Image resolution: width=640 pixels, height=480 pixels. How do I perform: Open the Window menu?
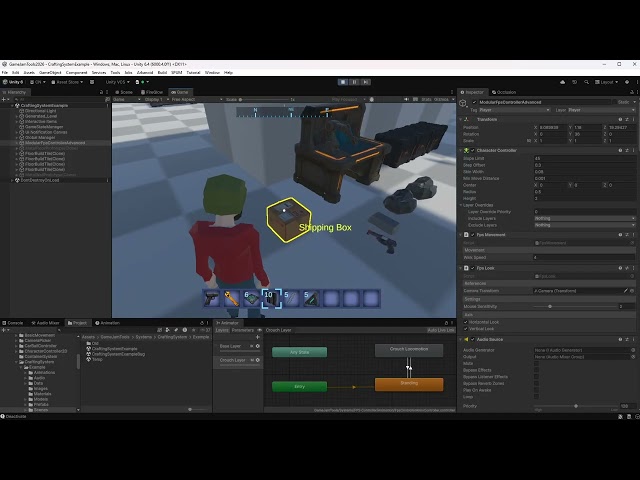212,72
